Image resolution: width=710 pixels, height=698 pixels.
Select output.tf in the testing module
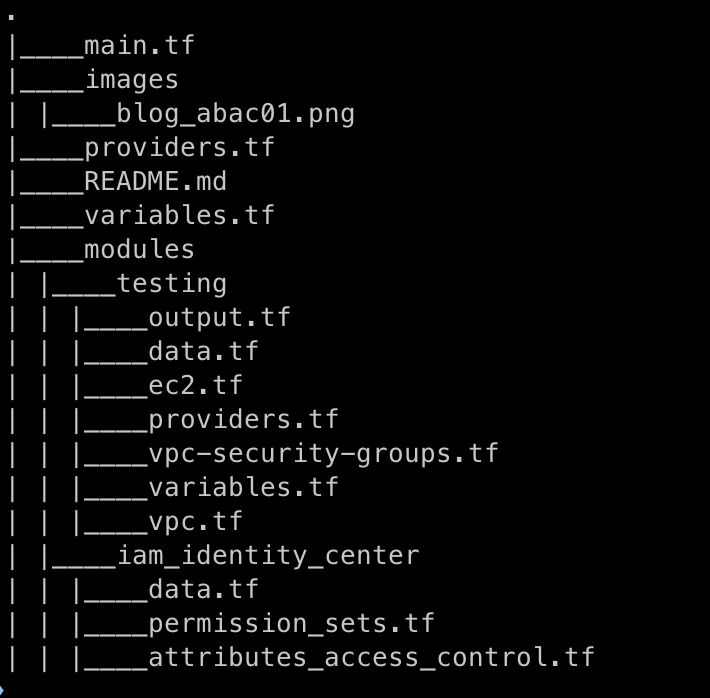pyautogui.click(x=219, y=318)
